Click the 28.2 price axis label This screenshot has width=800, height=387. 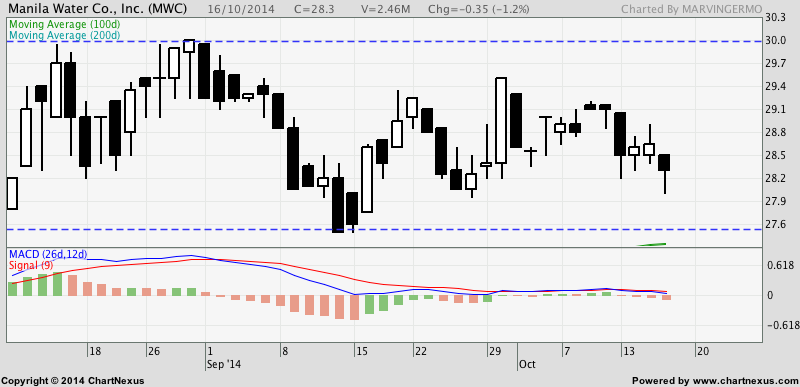coord(776,178)
